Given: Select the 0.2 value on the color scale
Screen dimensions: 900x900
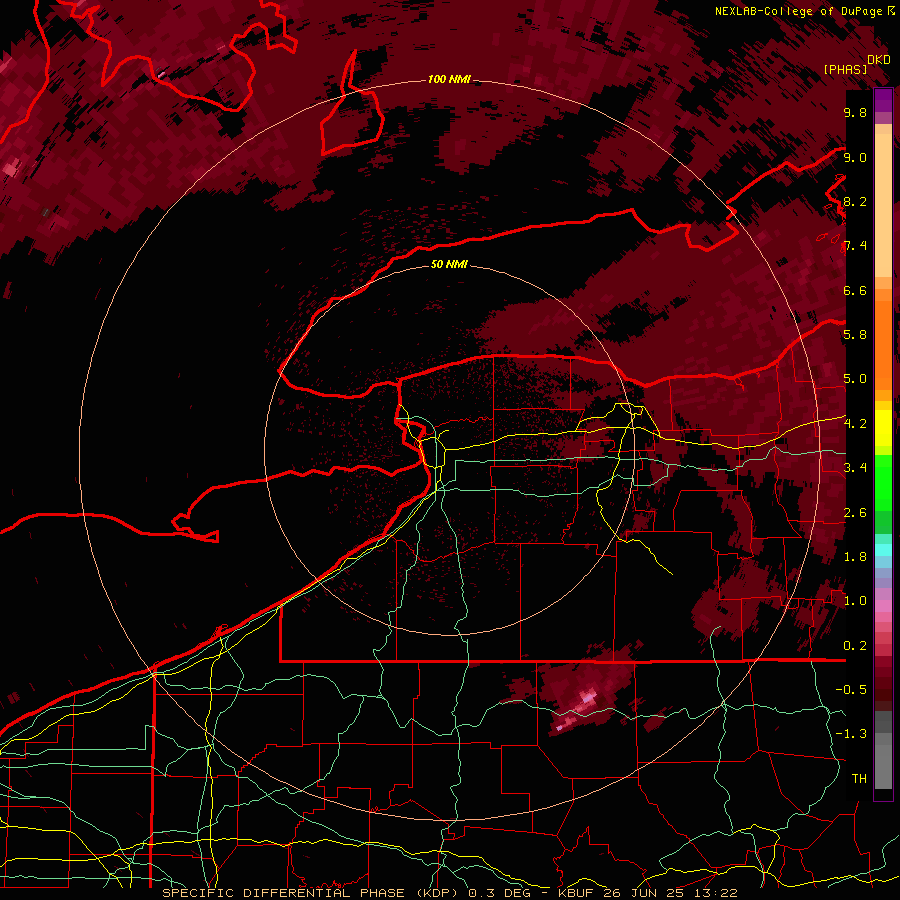Looking at the screenshot, I should click(855, 646).
